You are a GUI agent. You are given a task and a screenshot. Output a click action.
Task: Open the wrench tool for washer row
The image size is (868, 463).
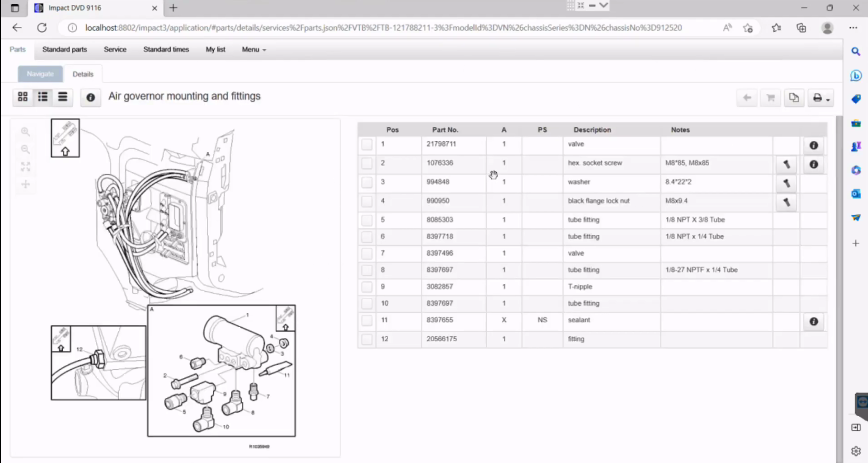[787, 183]
